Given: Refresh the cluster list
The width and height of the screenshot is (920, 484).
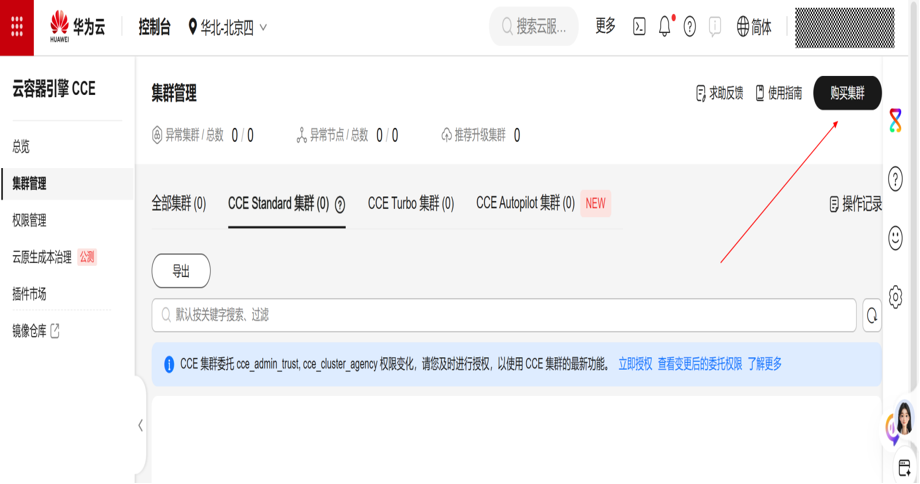Looking at the screenshot, I should point(872,315).
